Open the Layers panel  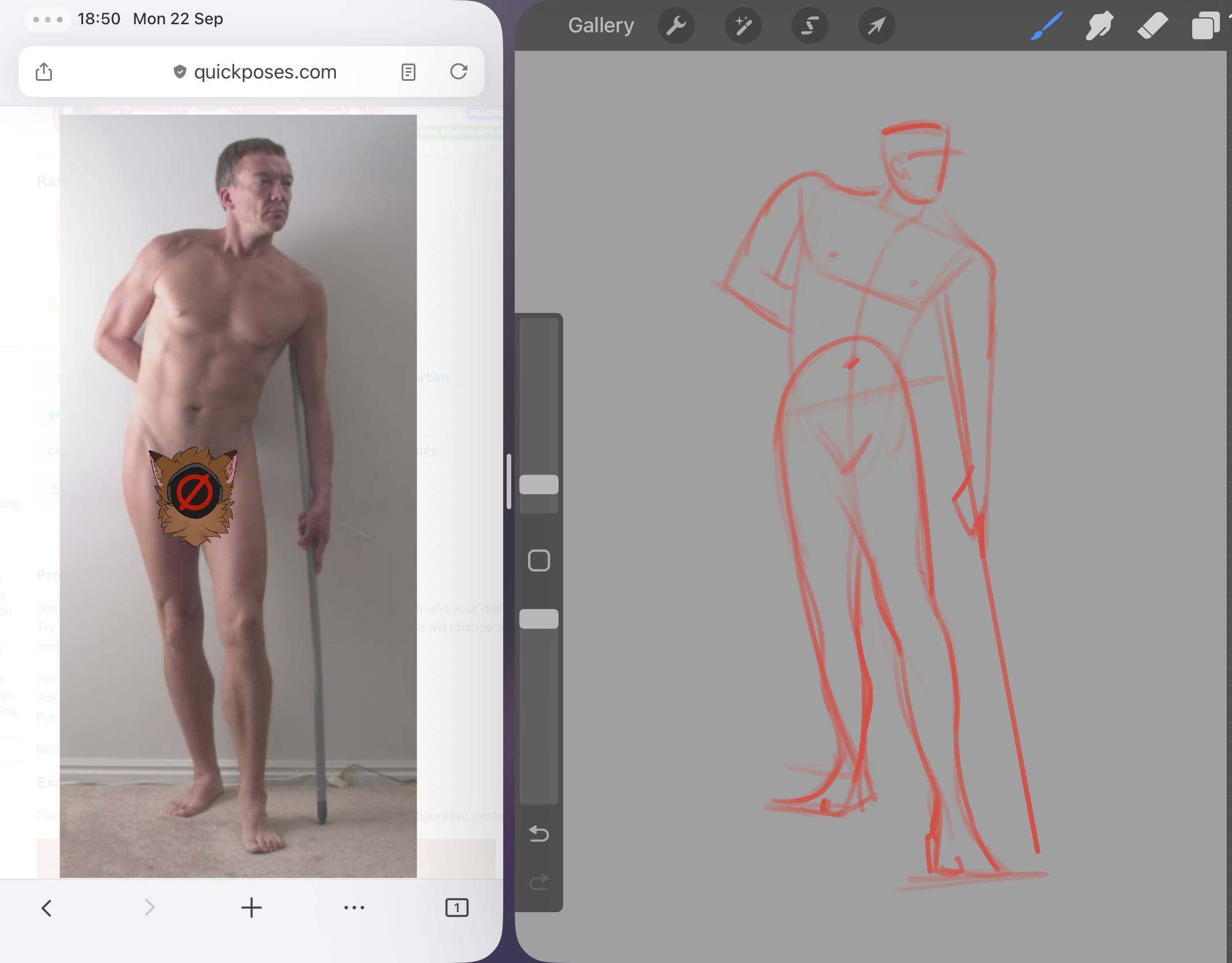[1205, 26]
